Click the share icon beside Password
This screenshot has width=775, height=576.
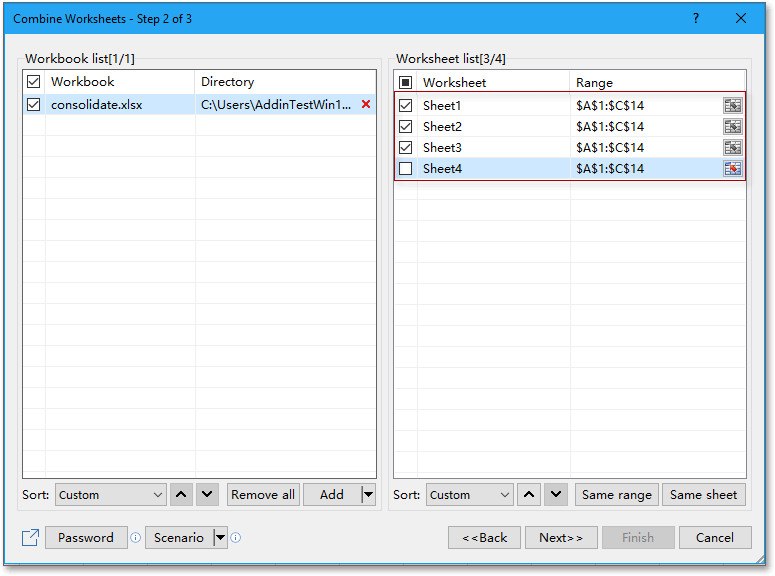click(30, 538)
